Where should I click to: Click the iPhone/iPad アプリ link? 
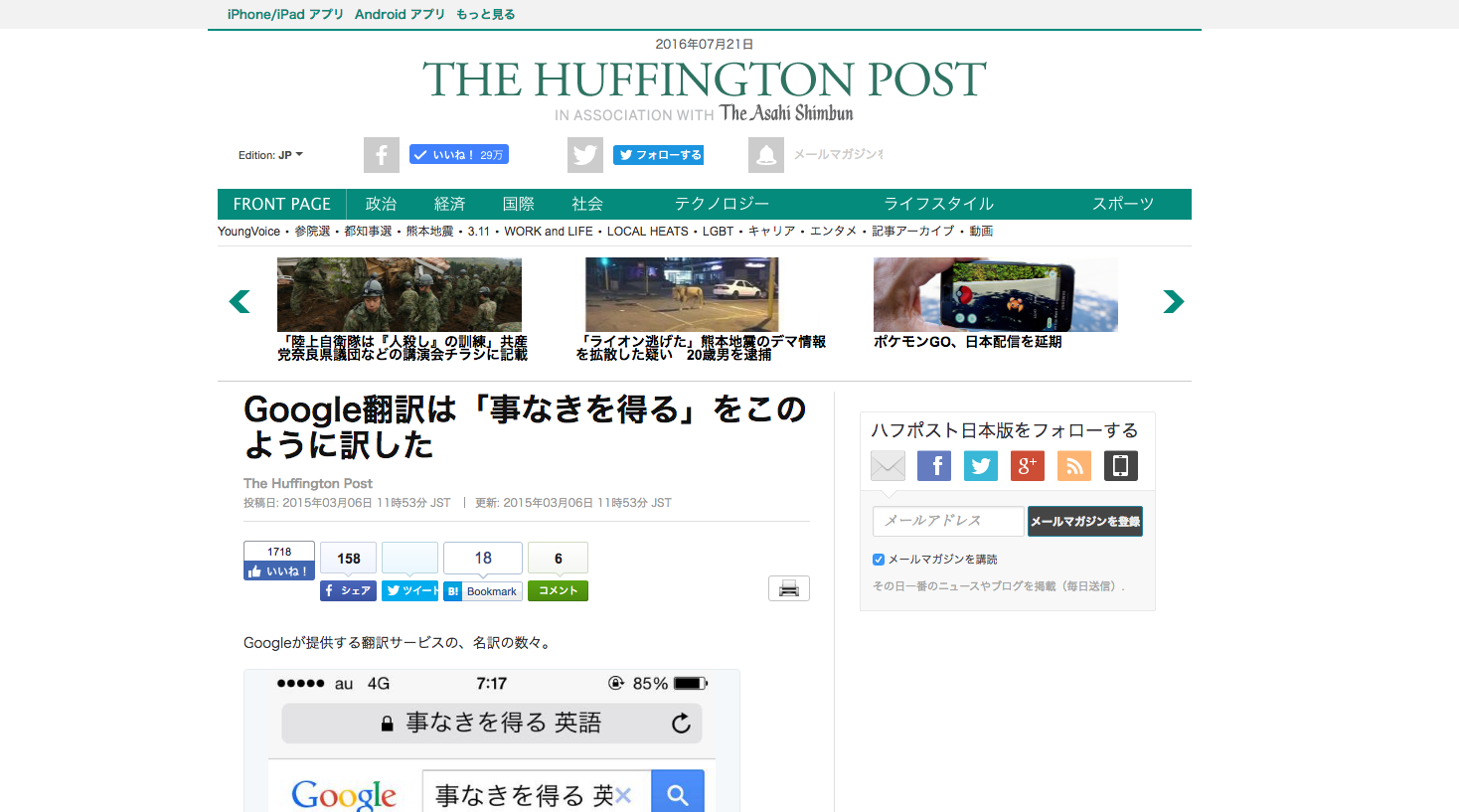(x=285, y=14)
